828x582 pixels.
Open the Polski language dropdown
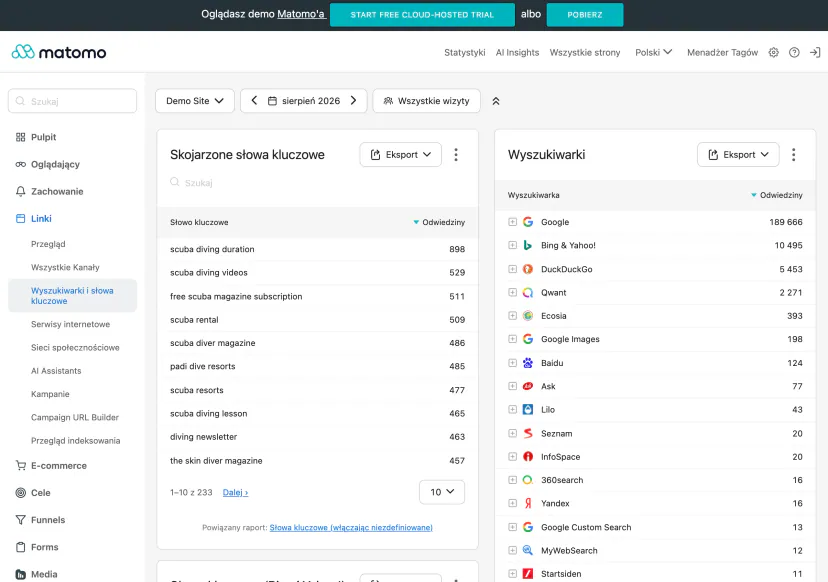(x=653, y=52)
